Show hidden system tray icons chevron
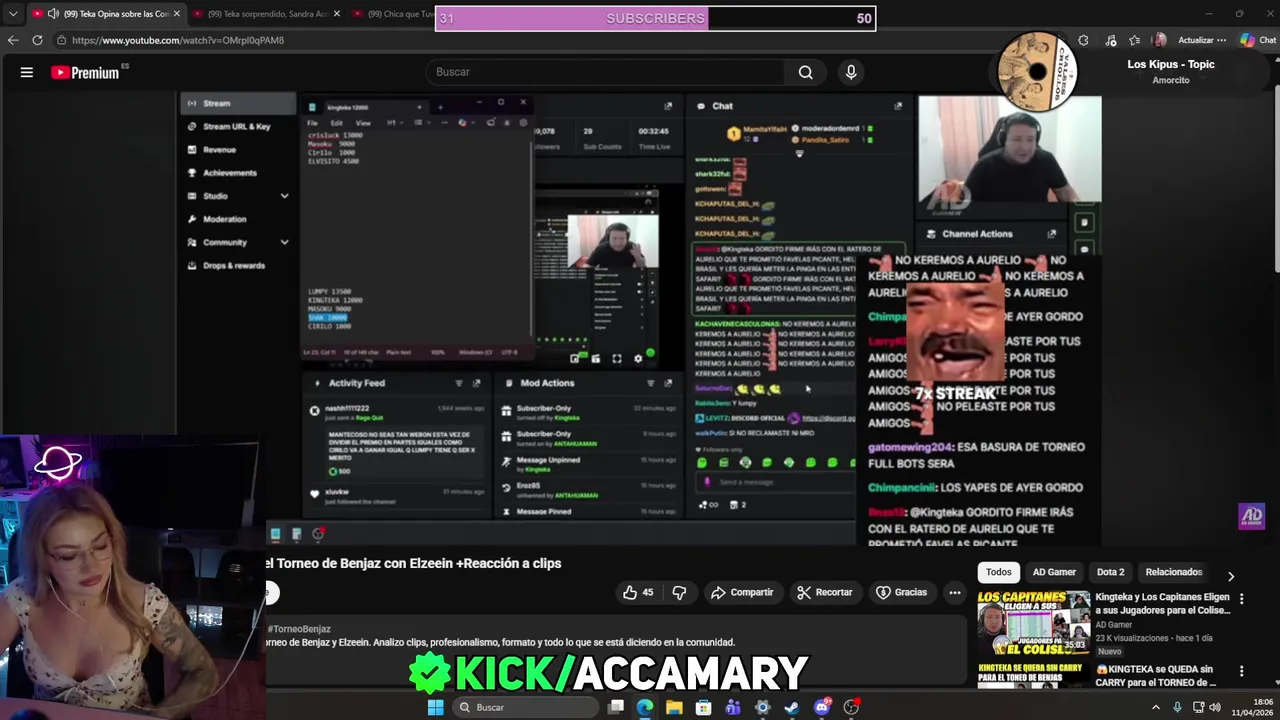The image size is (1280, 720). [x=1156, y=707]
